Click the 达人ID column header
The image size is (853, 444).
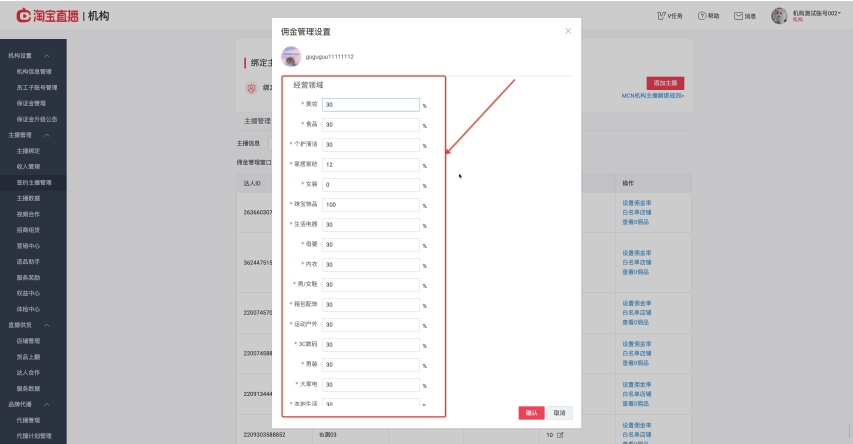click(252, 183)
